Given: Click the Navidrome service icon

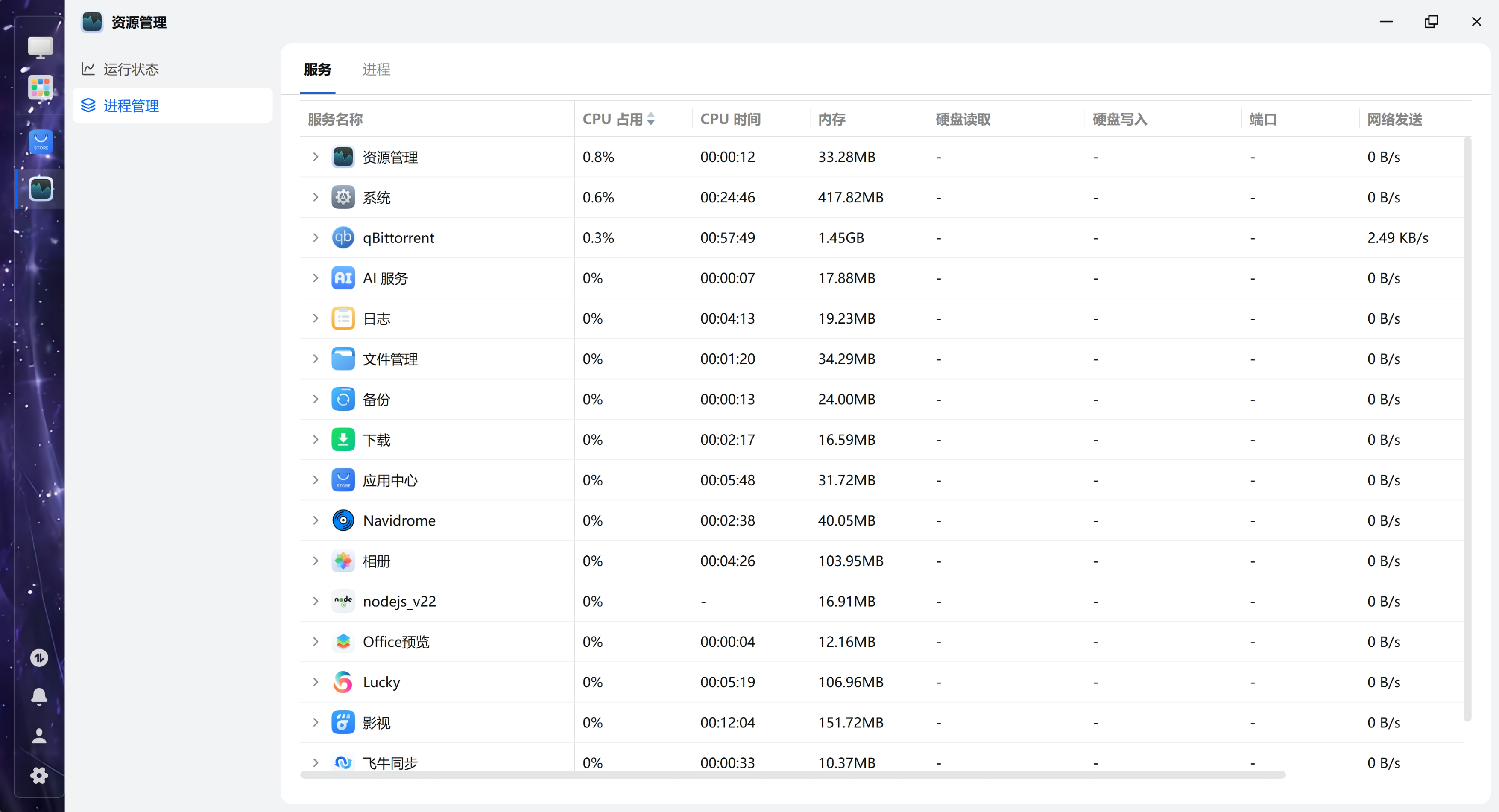Looking at the screenshot, I should (343, 520).
